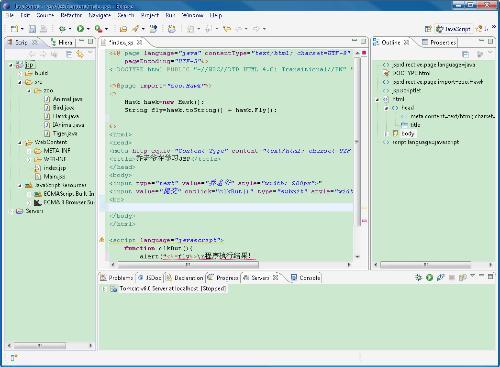Open the dropdown beside the Debug icon
Screen dimensions: 500x367
pyautogui.click(x=70, y=29)
